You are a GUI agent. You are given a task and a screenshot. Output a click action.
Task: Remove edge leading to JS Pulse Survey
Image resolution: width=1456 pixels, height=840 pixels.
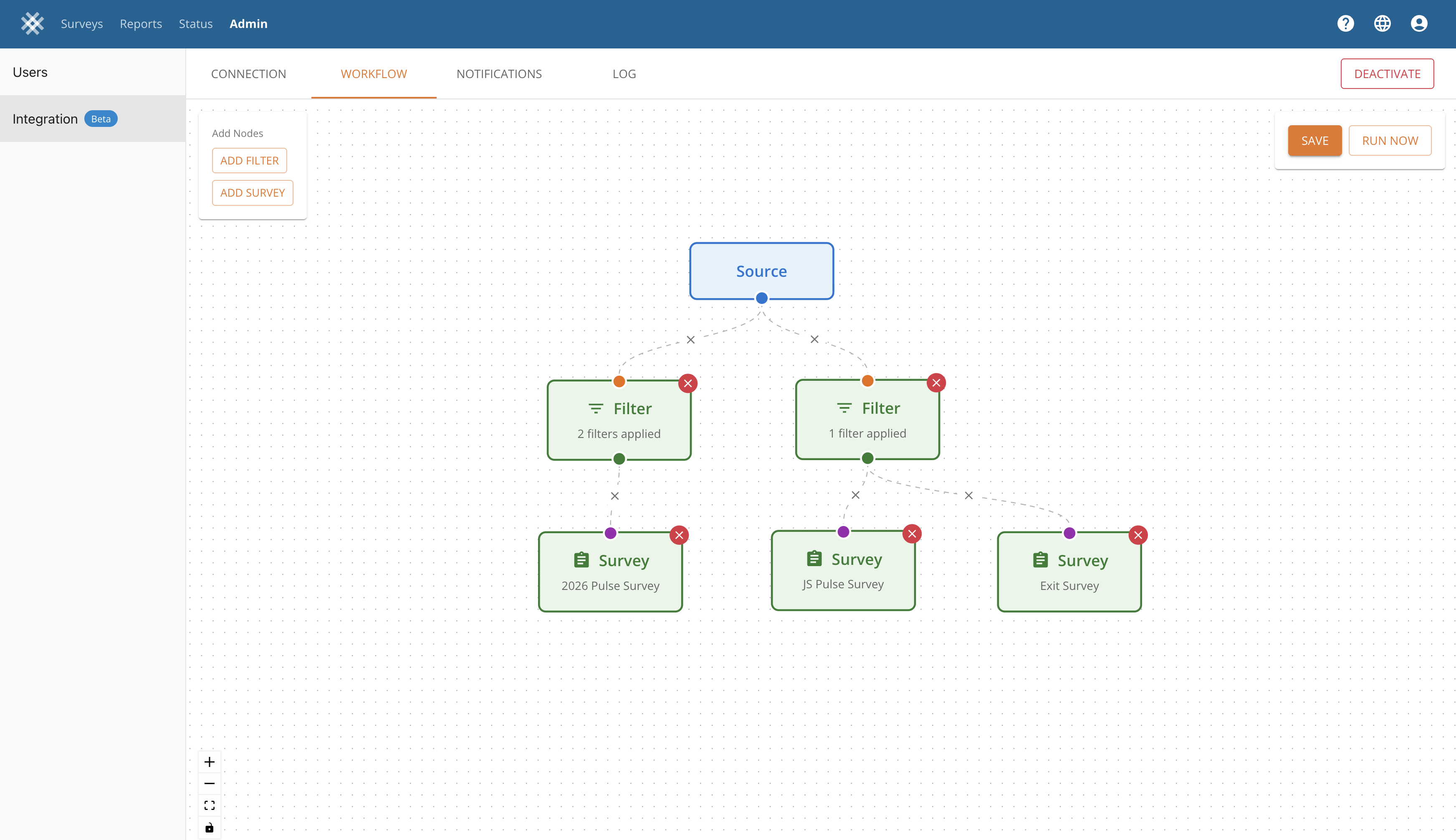tap(855, 495)
